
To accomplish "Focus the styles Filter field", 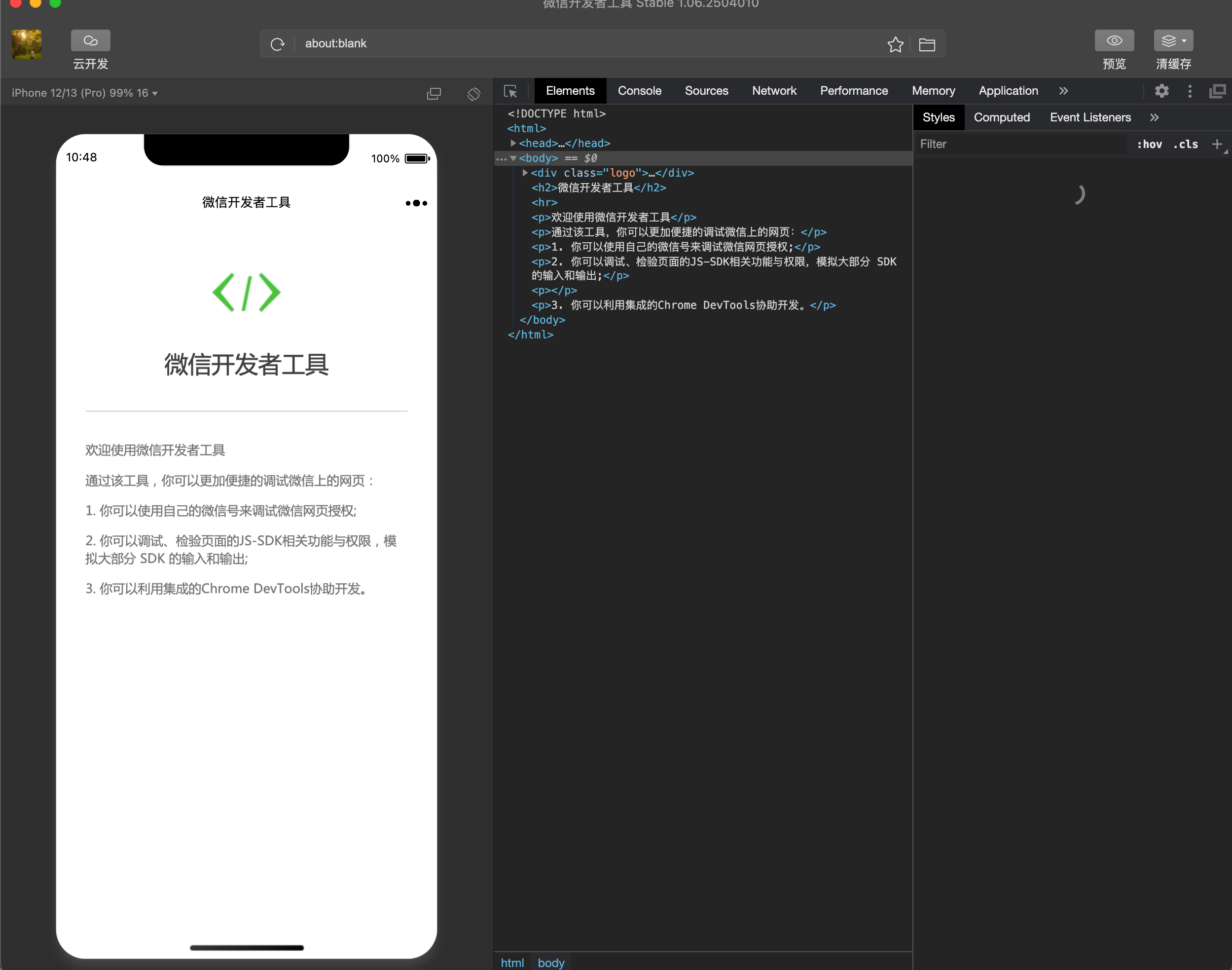I will pyautogui.click(x=1021, y=144).
